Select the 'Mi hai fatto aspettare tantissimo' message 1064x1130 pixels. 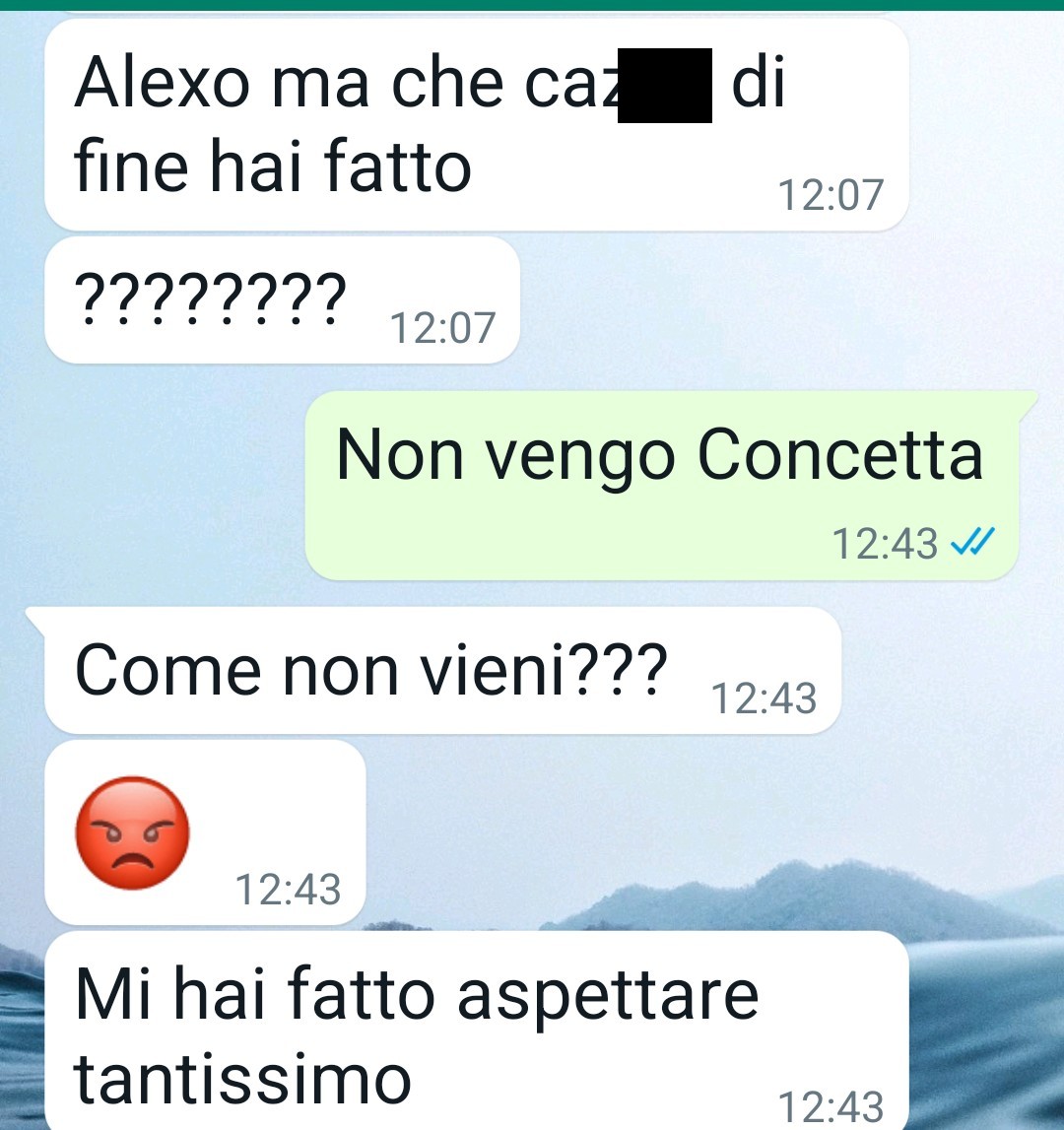(x=477, y=1031)
